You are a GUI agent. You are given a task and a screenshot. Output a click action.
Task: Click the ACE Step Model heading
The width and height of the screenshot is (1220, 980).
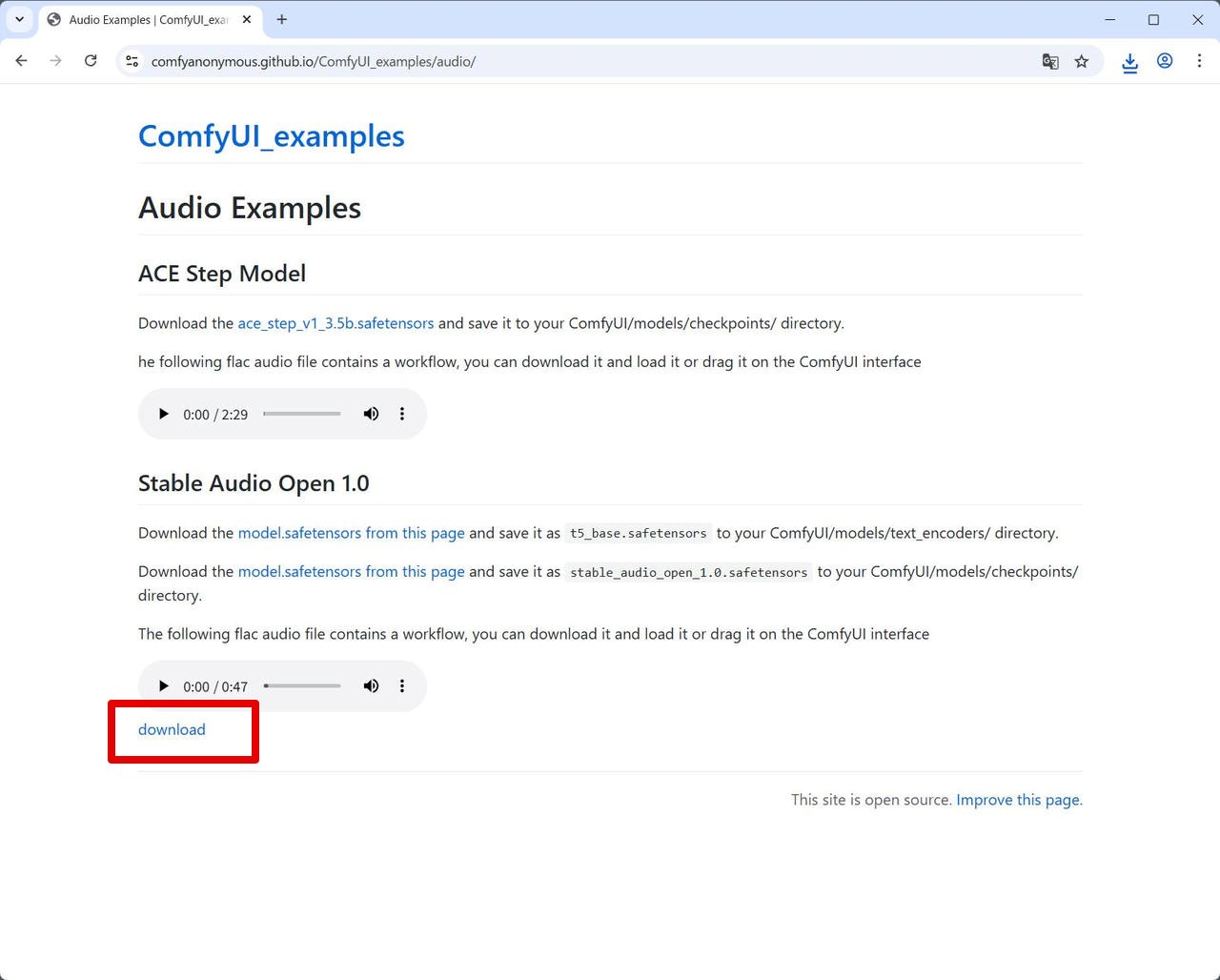222,274
